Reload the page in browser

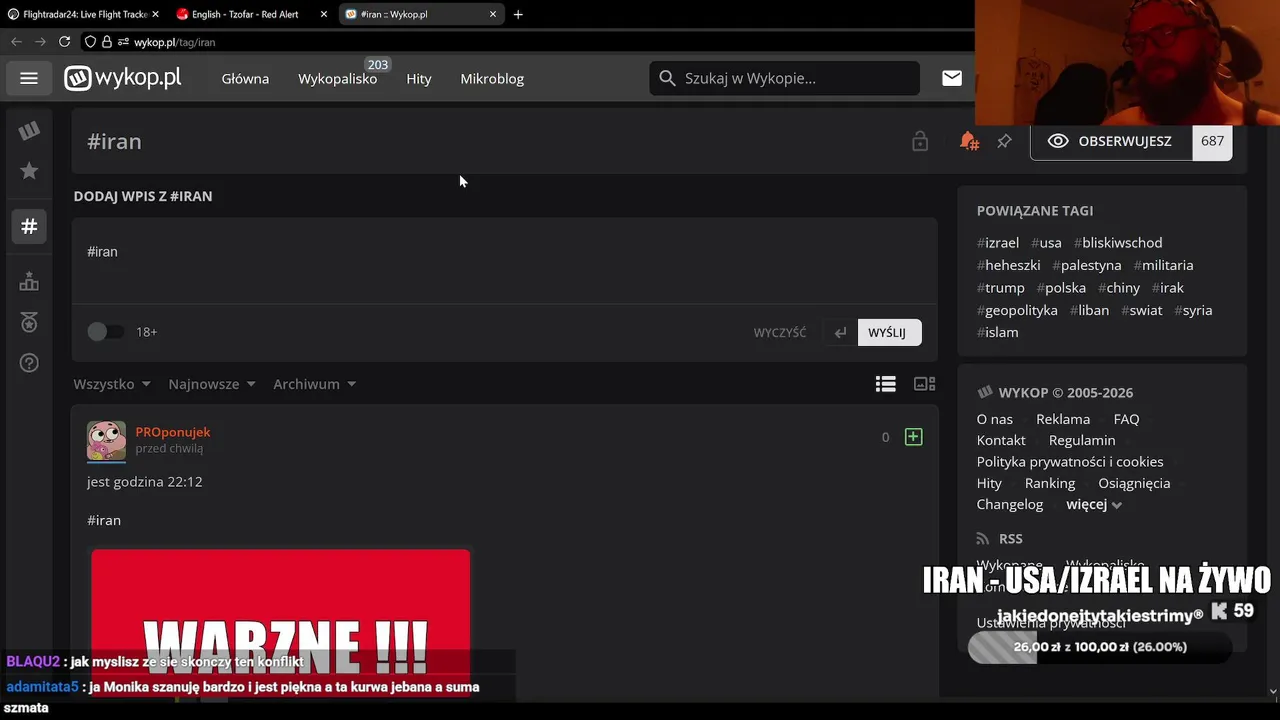click(64, 42)
